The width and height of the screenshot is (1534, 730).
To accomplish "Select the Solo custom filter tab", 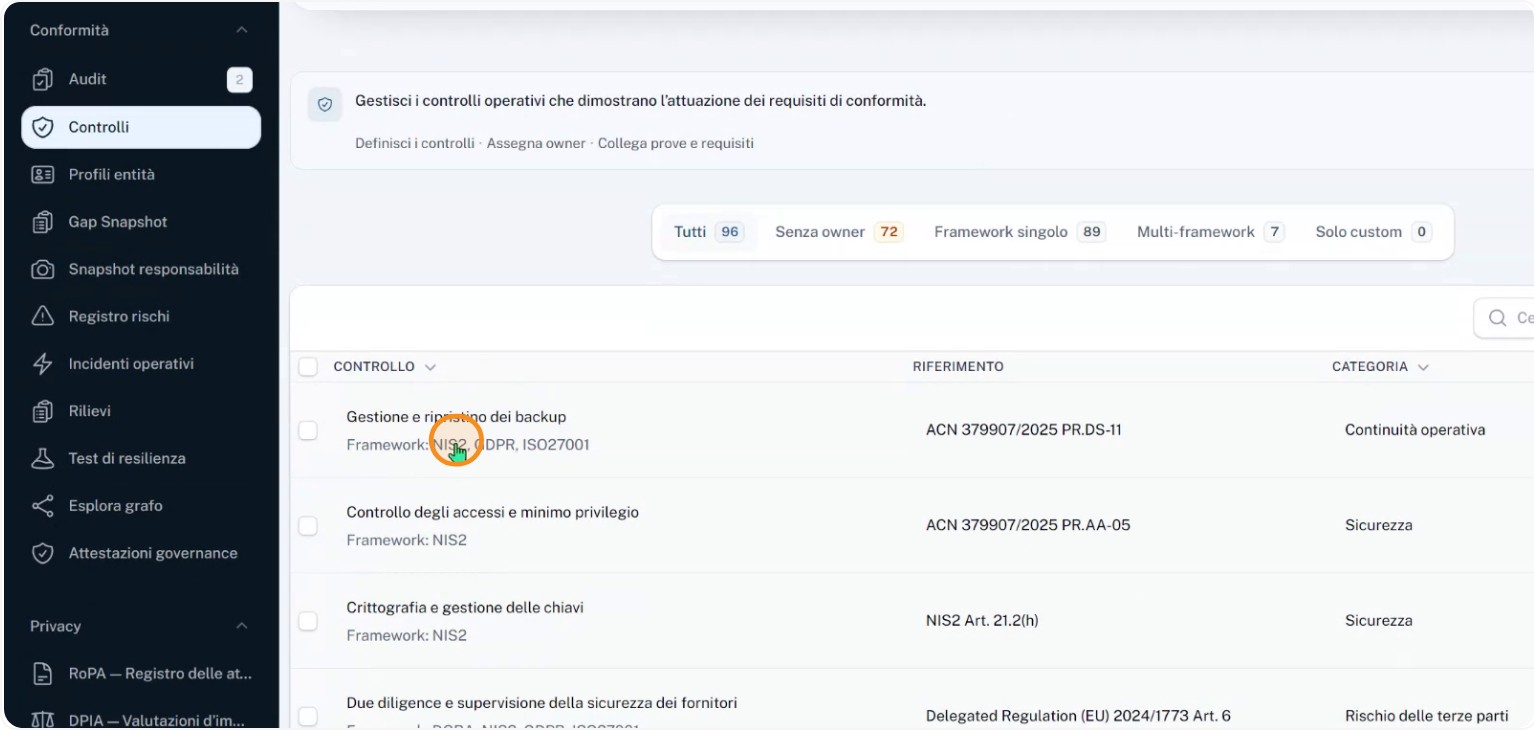I will tap(1373, 232).
